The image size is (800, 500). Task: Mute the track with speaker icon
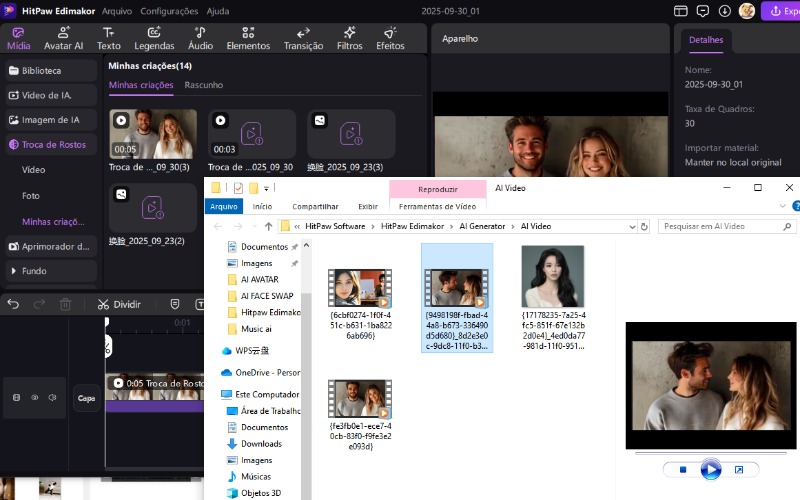coord(52,397)
